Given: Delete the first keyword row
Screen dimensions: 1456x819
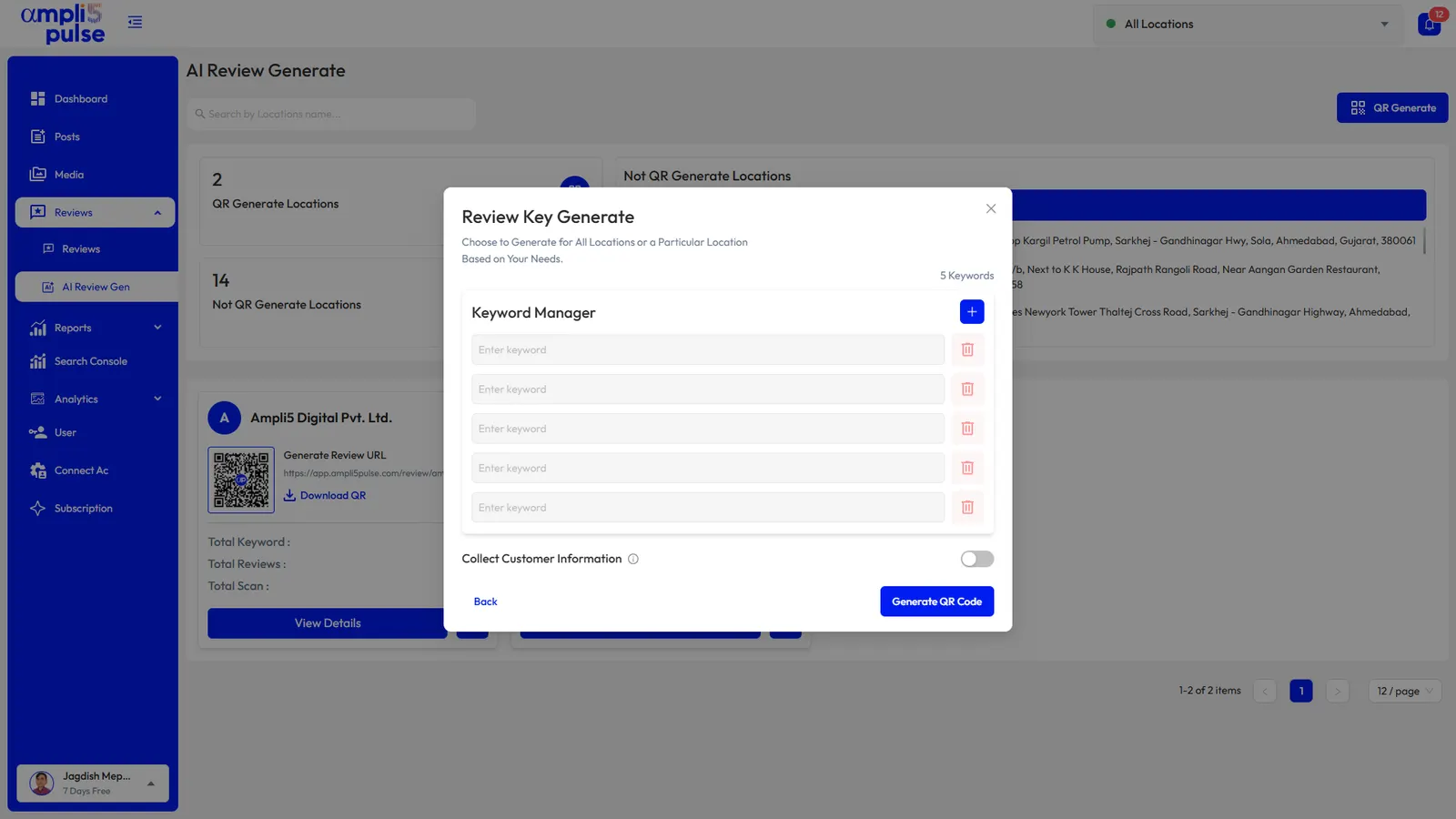Looking at the screenshot, I should (967, 349).
